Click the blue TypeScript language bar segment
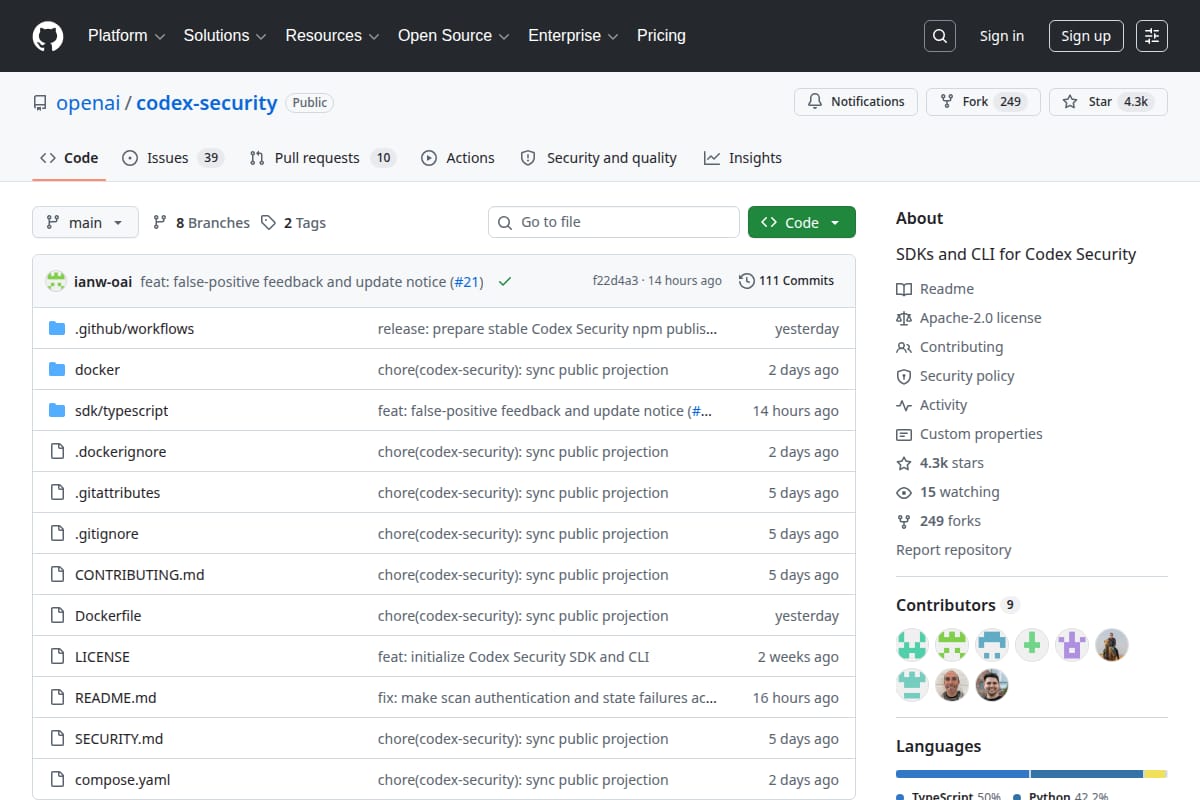 click(x=962, y=774)
